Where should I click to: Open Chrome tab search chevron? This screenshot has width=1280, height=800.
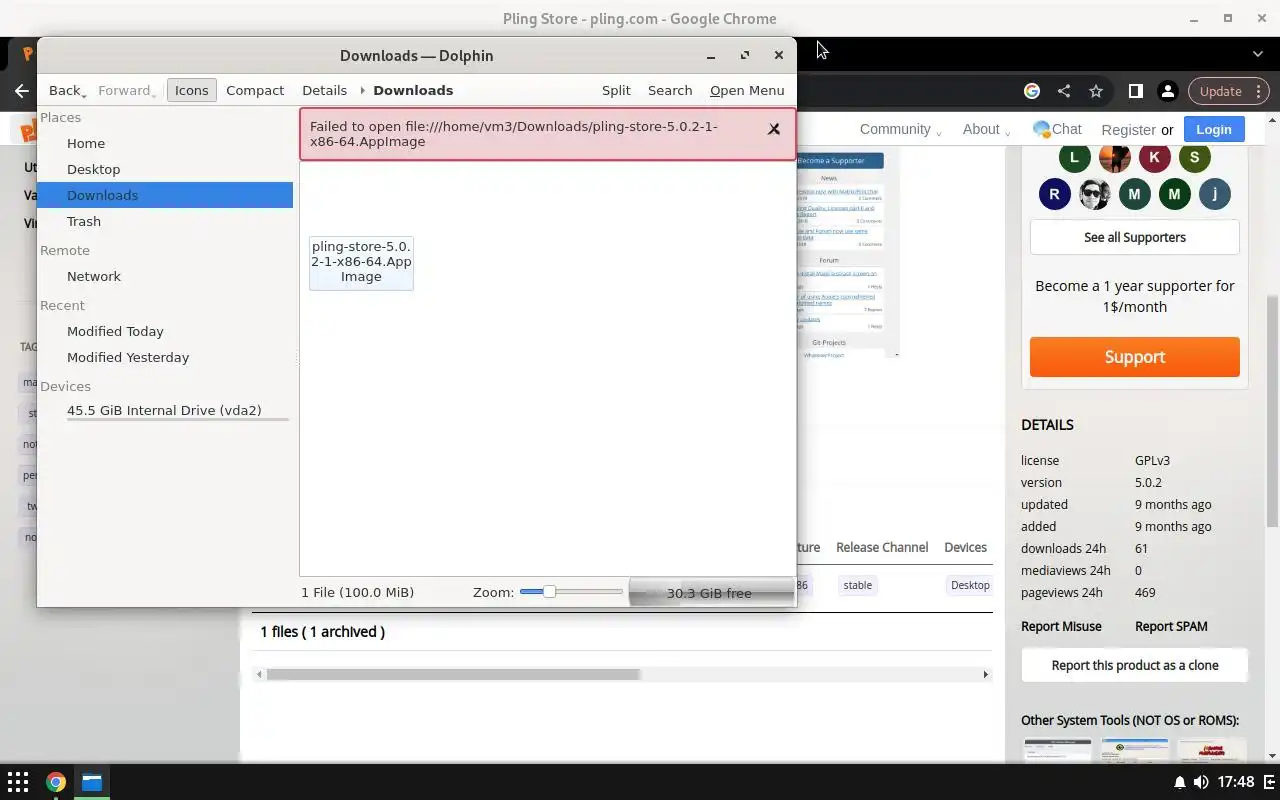[1258, 53]
